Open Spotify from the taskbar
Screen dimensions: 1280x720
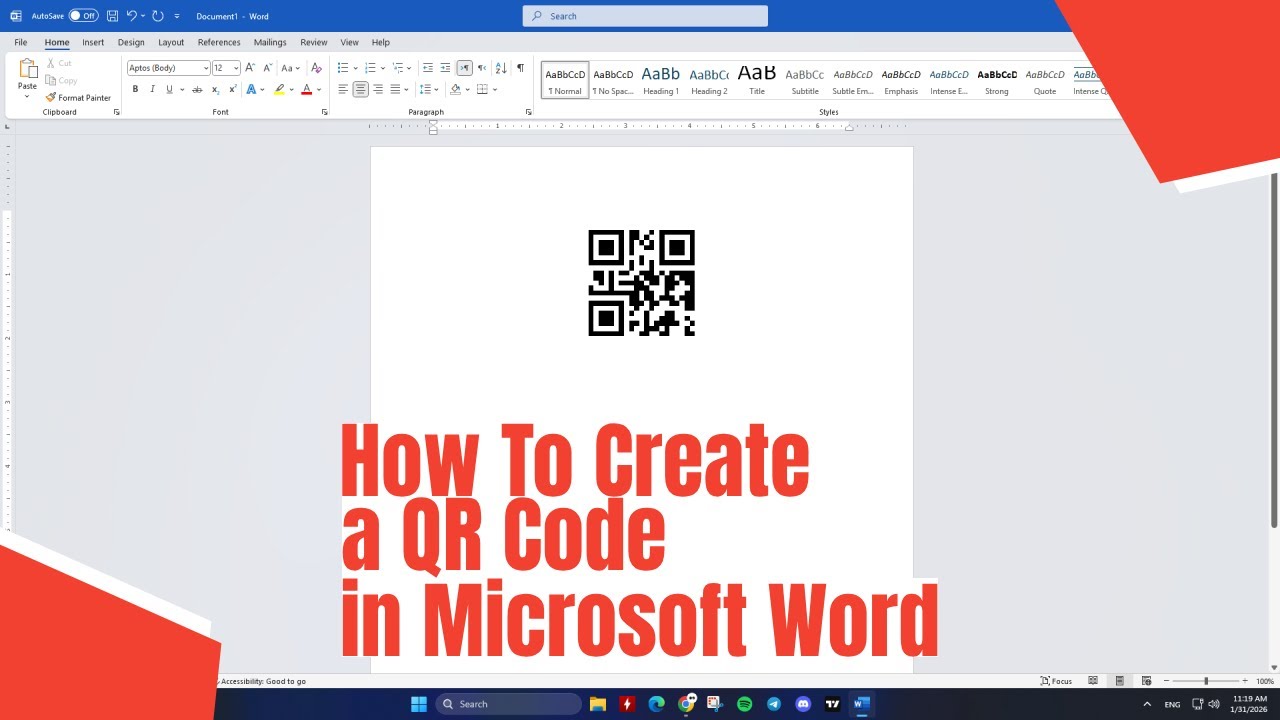(744, 704)
